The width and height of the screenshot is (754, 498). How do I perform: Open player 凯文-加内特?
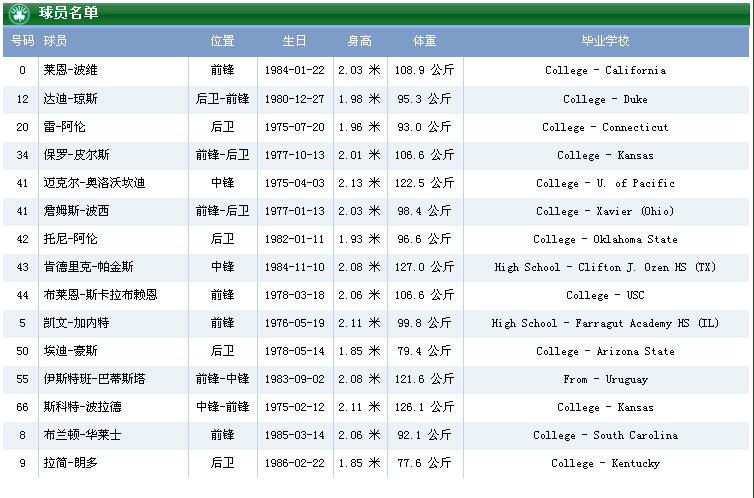pos(76,323)
